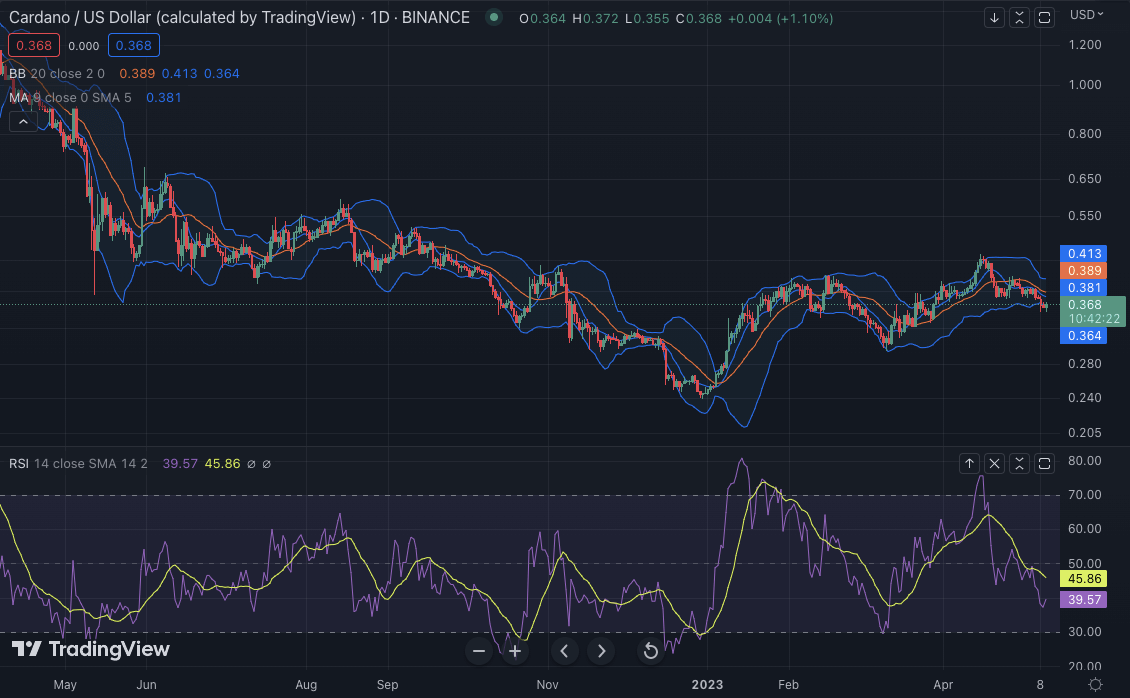Select the 1D interval label

pyautogui.click(x=380, y=17)
